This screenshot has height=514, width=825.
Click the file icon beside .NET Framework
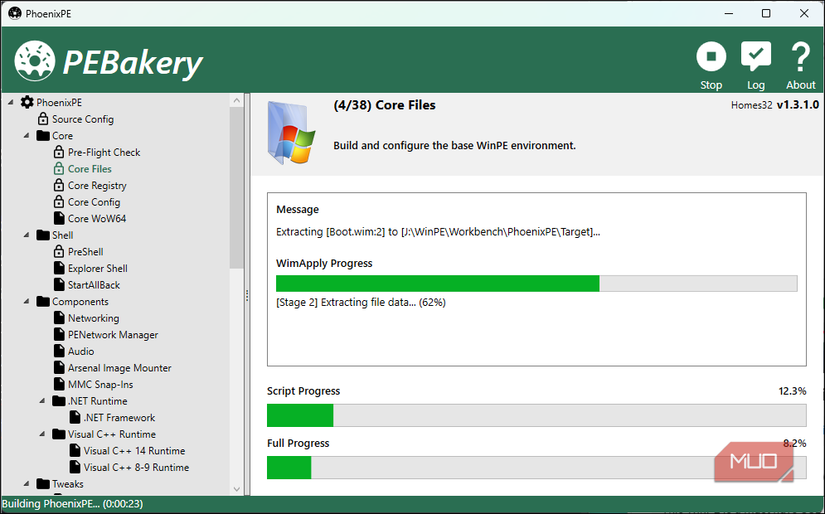click(75, 417)
